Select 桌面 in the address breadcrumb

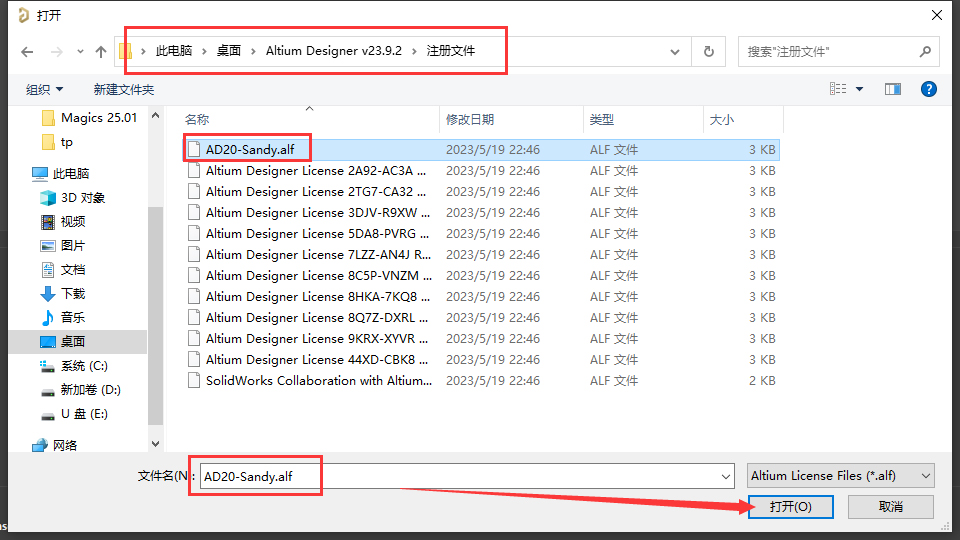click(x=229, y=51)
